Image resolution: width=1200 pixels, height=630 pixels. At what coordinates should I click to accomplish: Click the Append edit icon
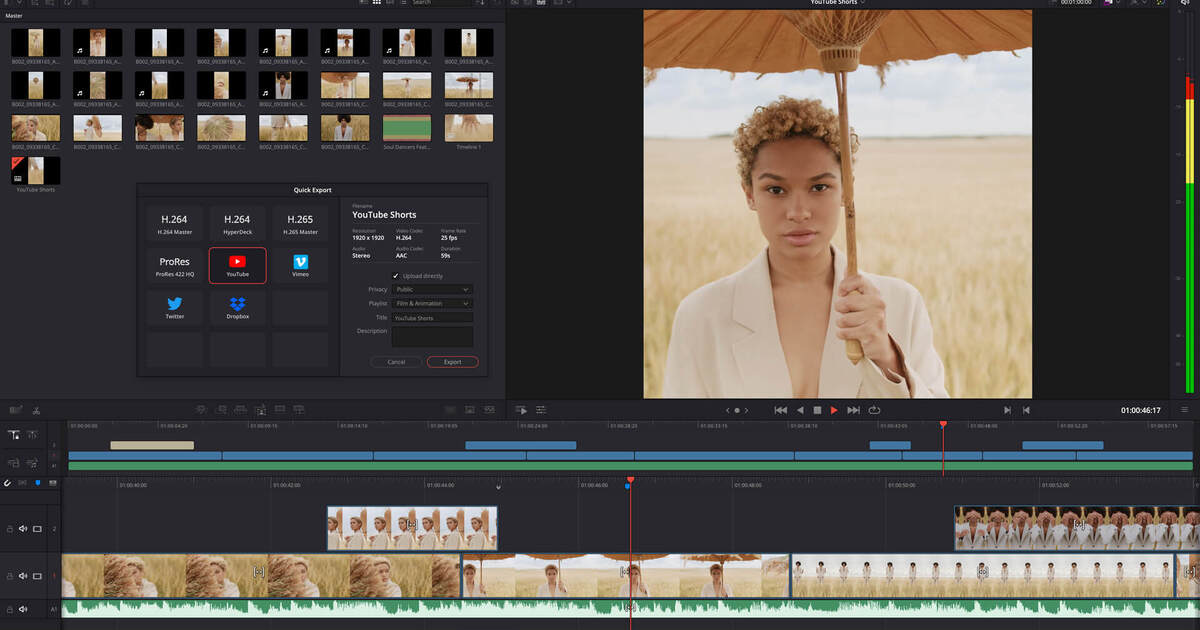click(221, 410)
